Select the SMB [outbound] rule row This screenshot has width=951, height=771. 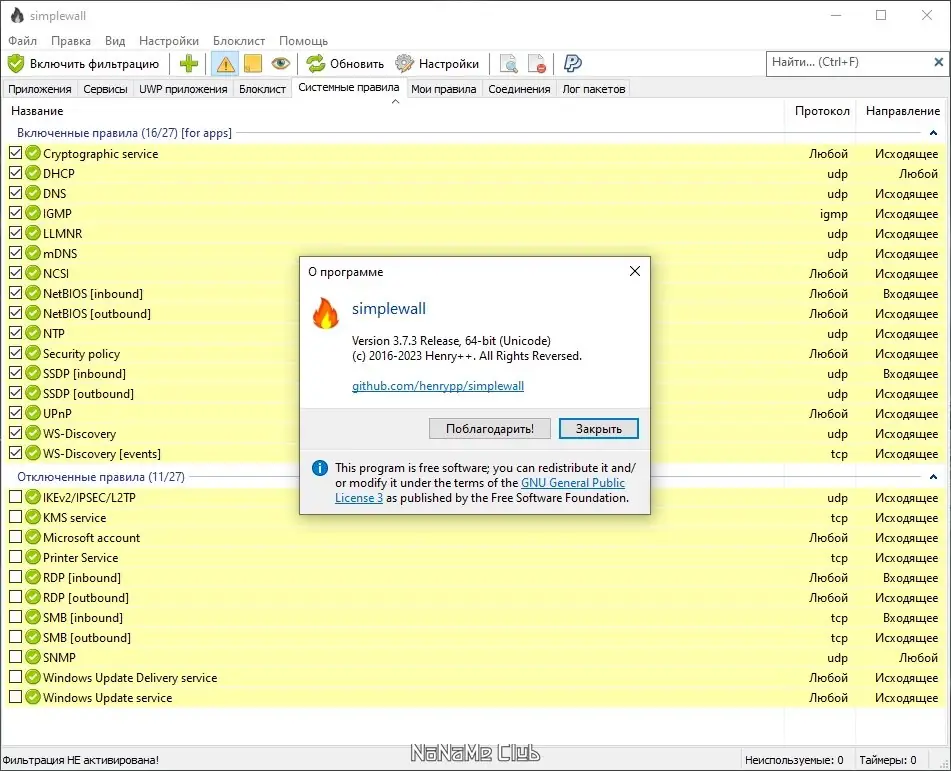(475, 637)
